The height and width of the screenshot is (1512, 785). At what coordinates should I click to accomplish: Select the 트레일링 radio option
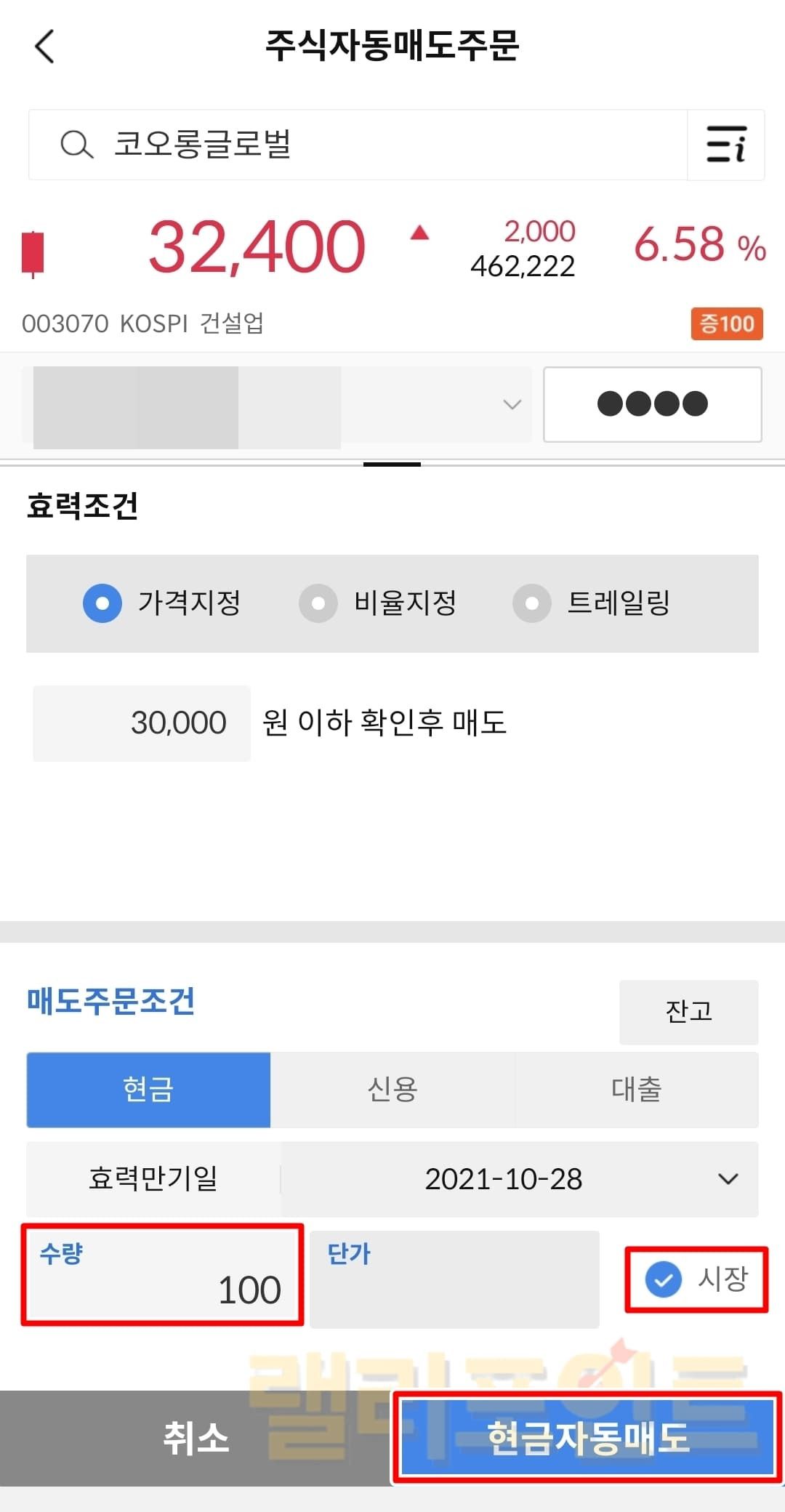click(532, 603)
